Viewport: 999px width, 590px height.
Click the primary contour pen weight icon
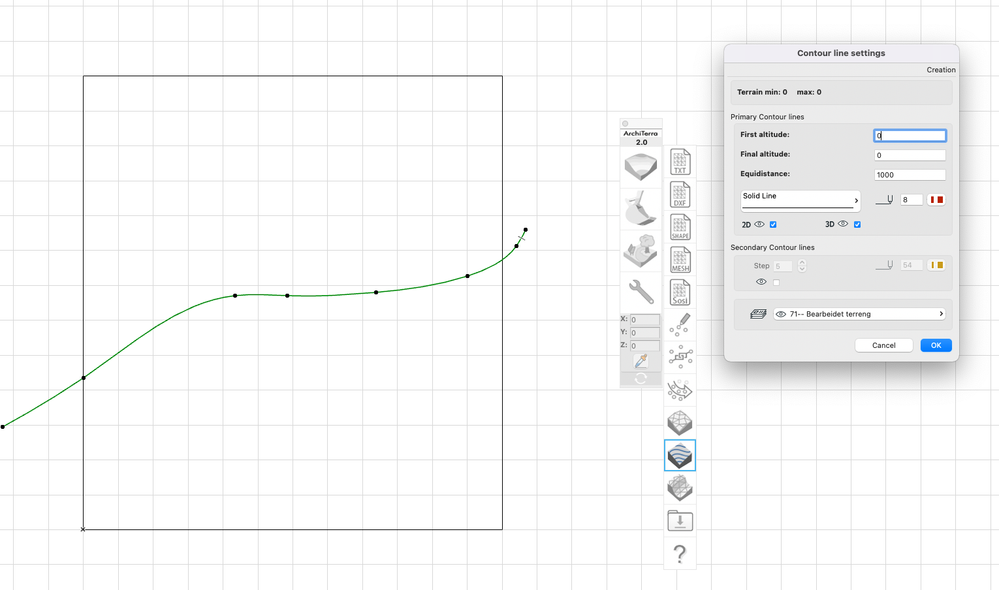click(884, 200)
